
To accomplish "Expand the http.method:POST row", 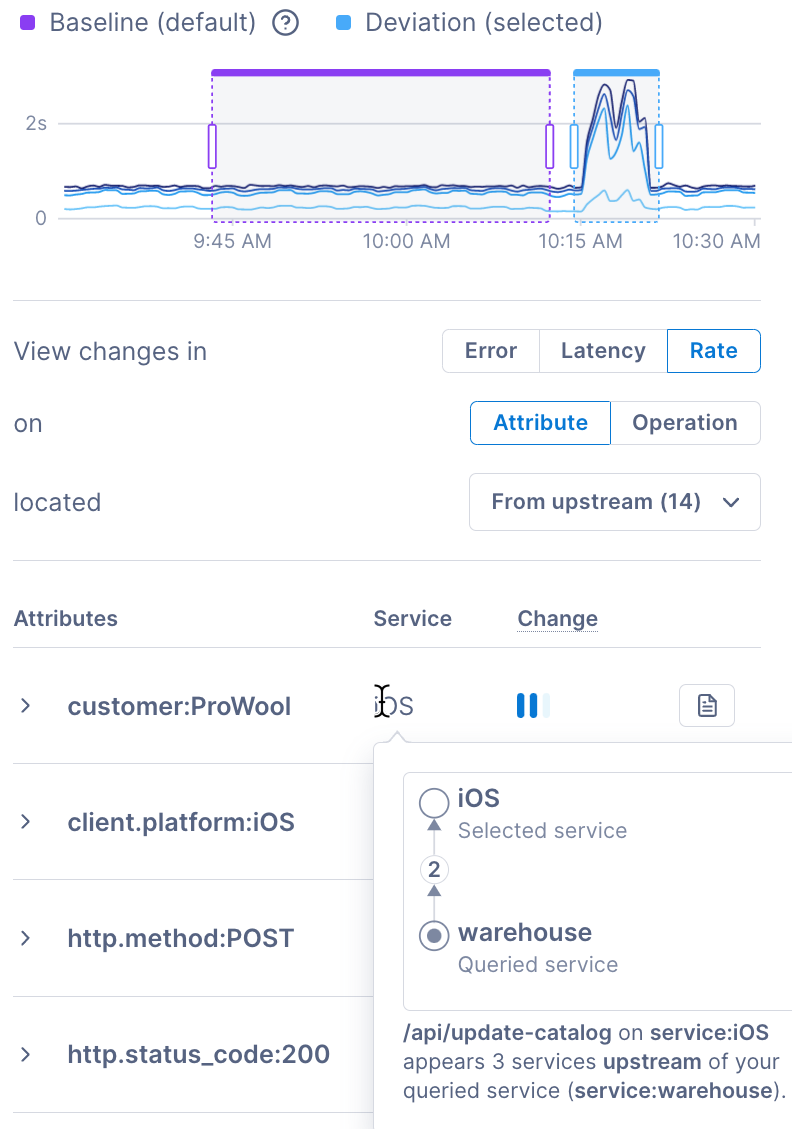I will pyautogui.click(x=26, y=938).
